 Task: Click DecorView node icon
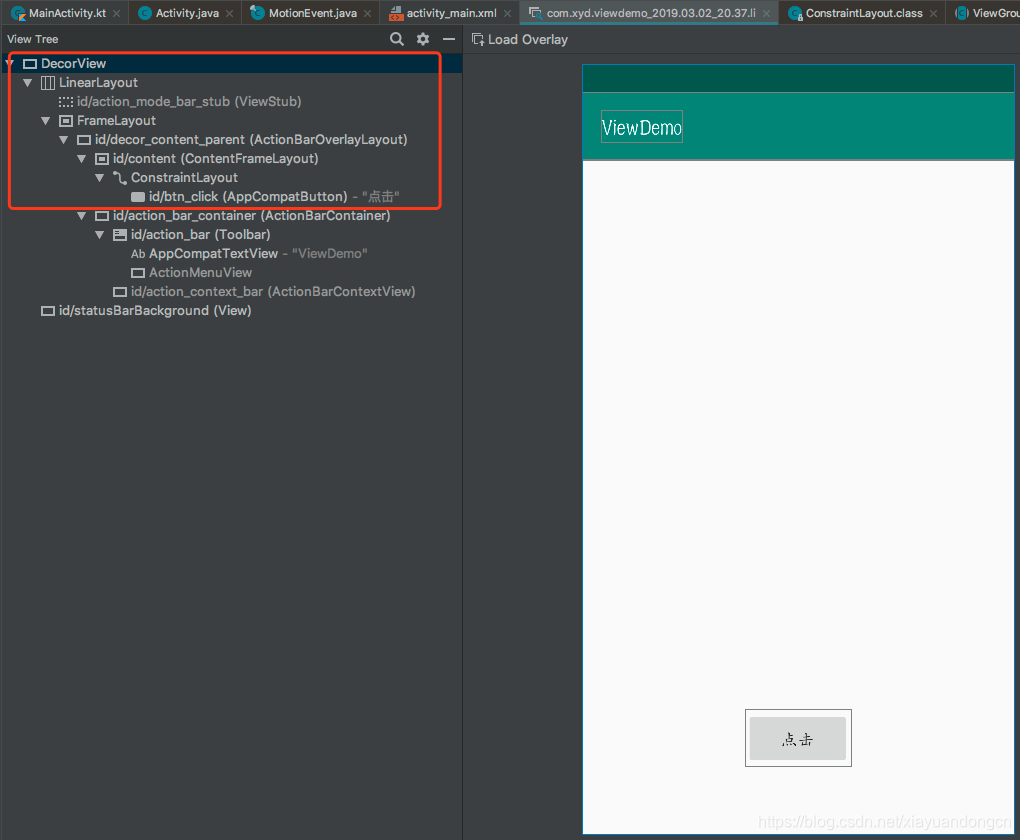point(30,64)
